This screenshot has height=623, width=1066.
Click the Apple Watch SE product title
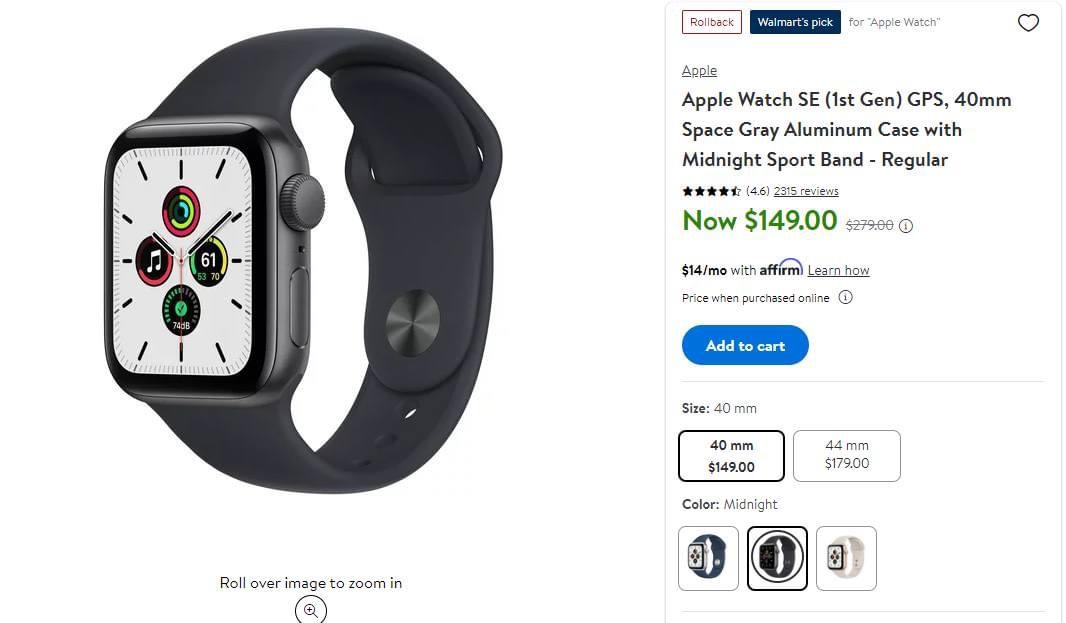(846, 129)
